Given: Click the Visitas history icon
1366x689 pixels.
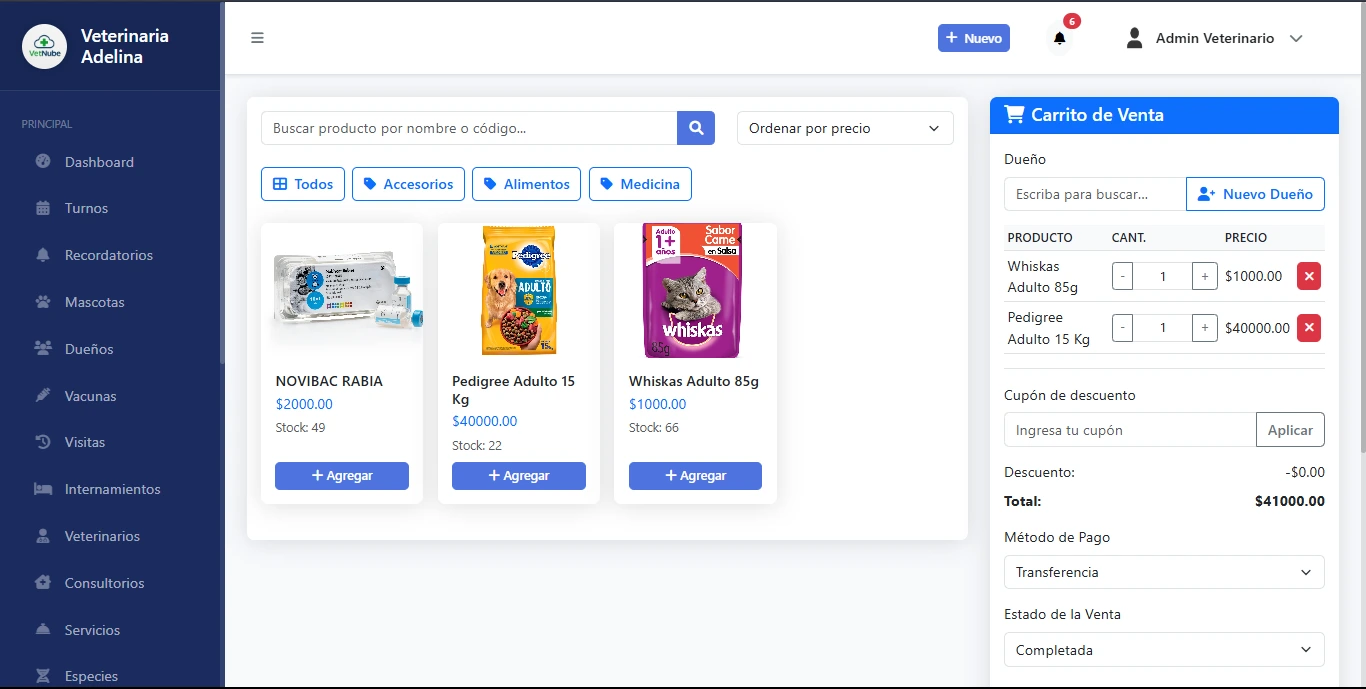Looking at the screenshot, I should pyautogui.click(x=43, y=442).
